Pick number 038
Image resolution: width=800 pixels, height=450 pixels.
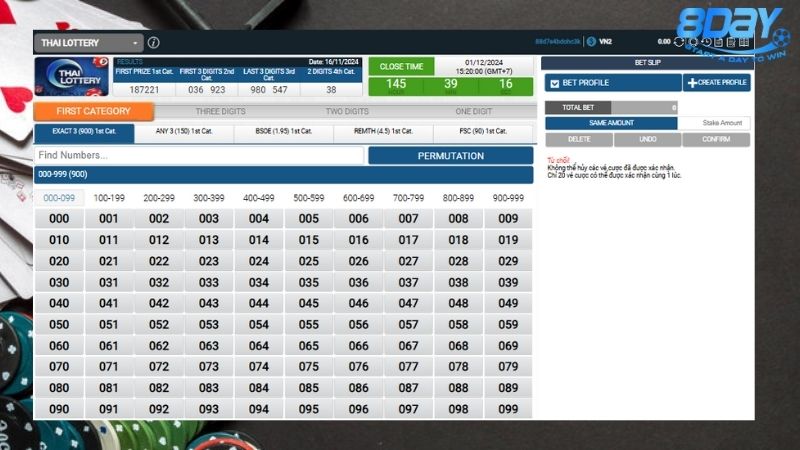tap(458, 282)
